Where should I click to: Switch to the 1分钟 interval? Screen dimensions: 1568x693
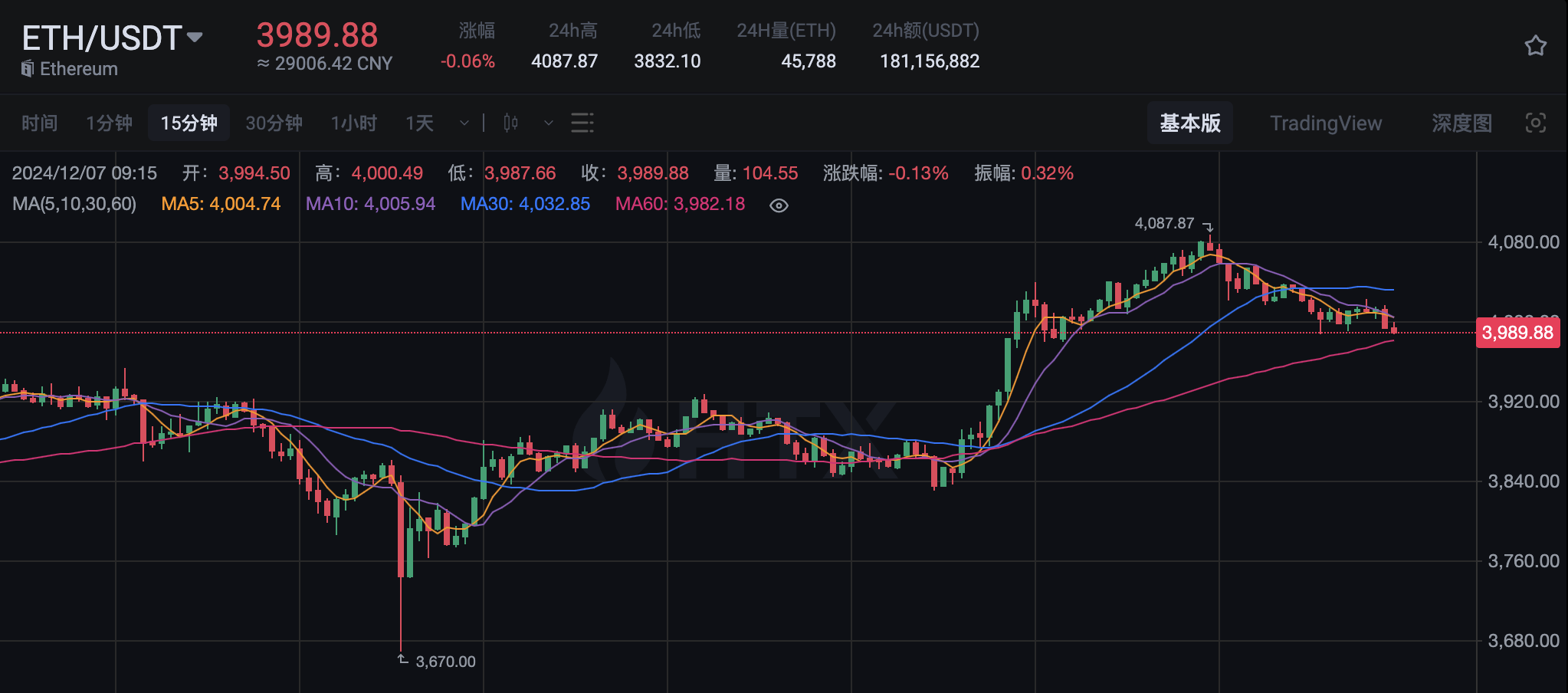coord(109,123)
